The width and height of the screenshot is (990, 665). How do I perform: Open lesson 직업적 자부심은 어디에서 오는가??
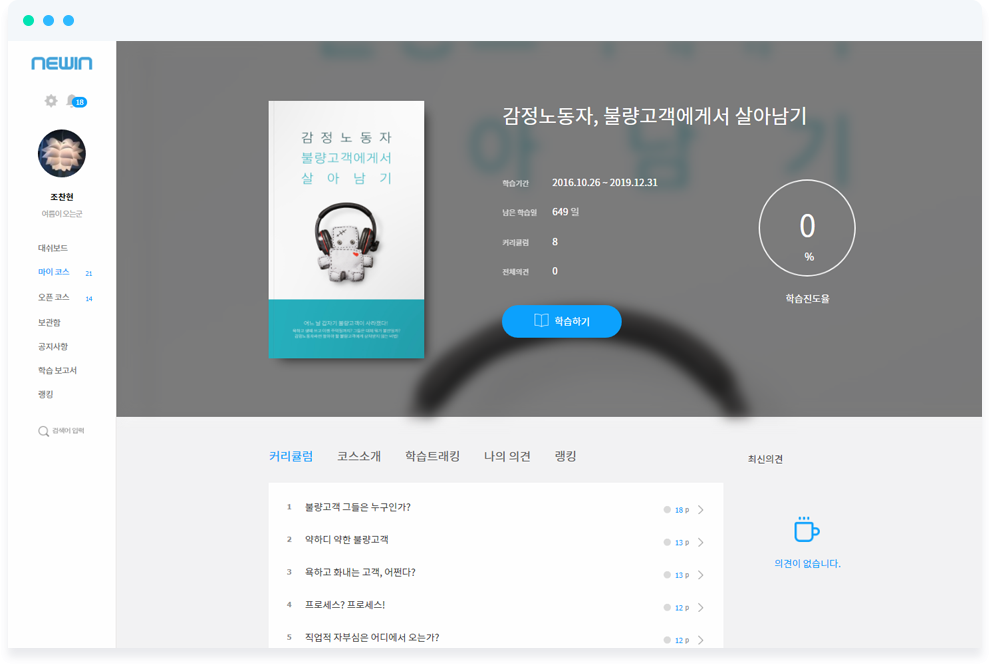coord(372,638)
